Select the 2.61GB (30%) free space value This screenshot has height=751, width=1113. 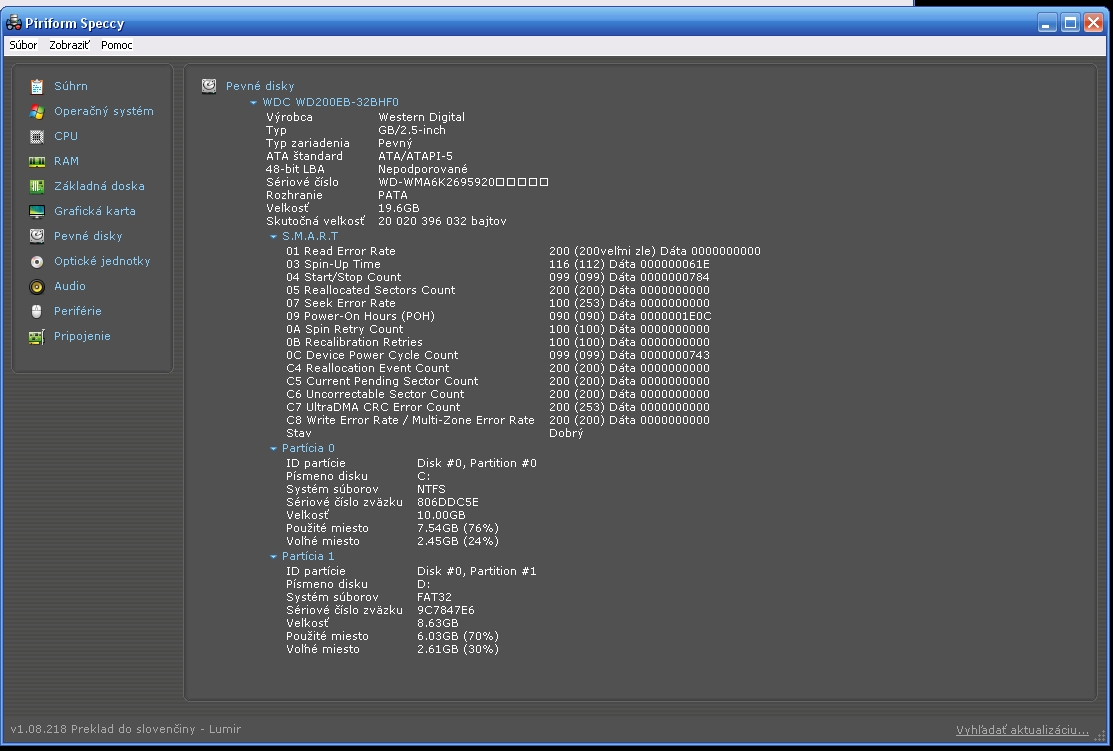(x=457, y=649)
